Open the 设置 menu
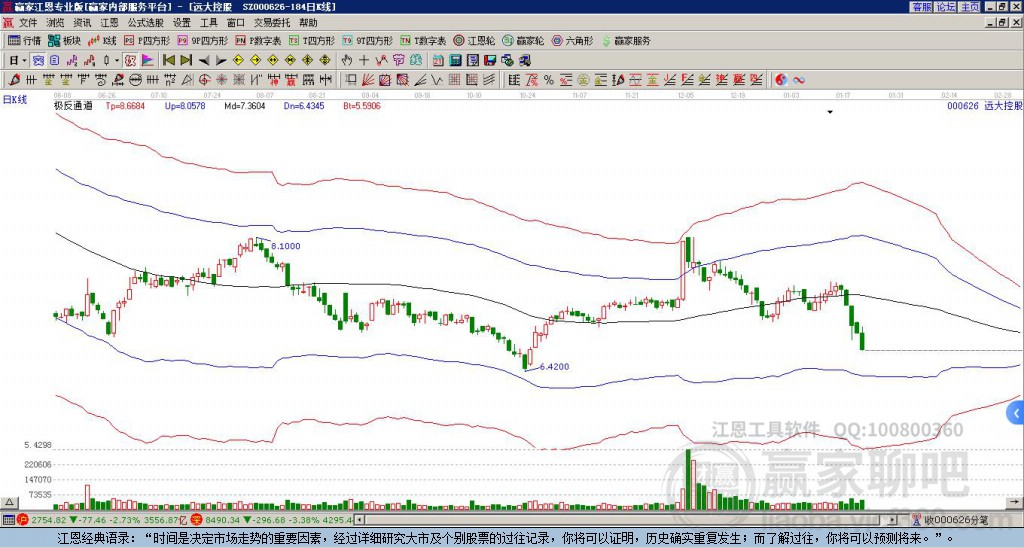This screenshot has height=548, width=1024. (182, 23)
